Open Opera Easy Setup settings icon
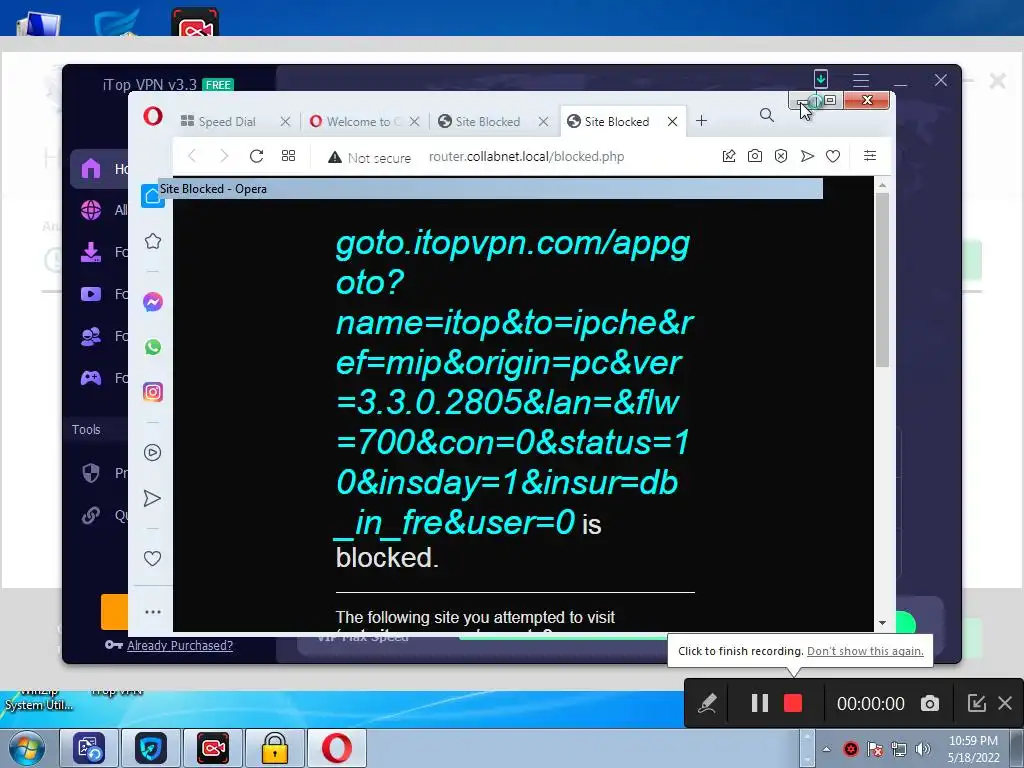The height and width of the screenshot is (768, 1024). coord(870,155)
